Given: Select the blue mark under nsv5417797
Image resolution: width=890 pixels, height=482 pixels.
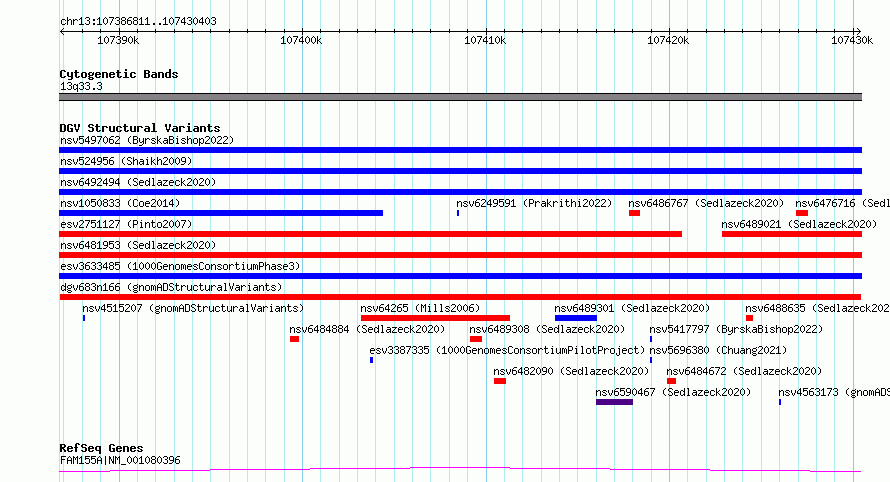Looking at the screenshot, I should pos(651,339).
